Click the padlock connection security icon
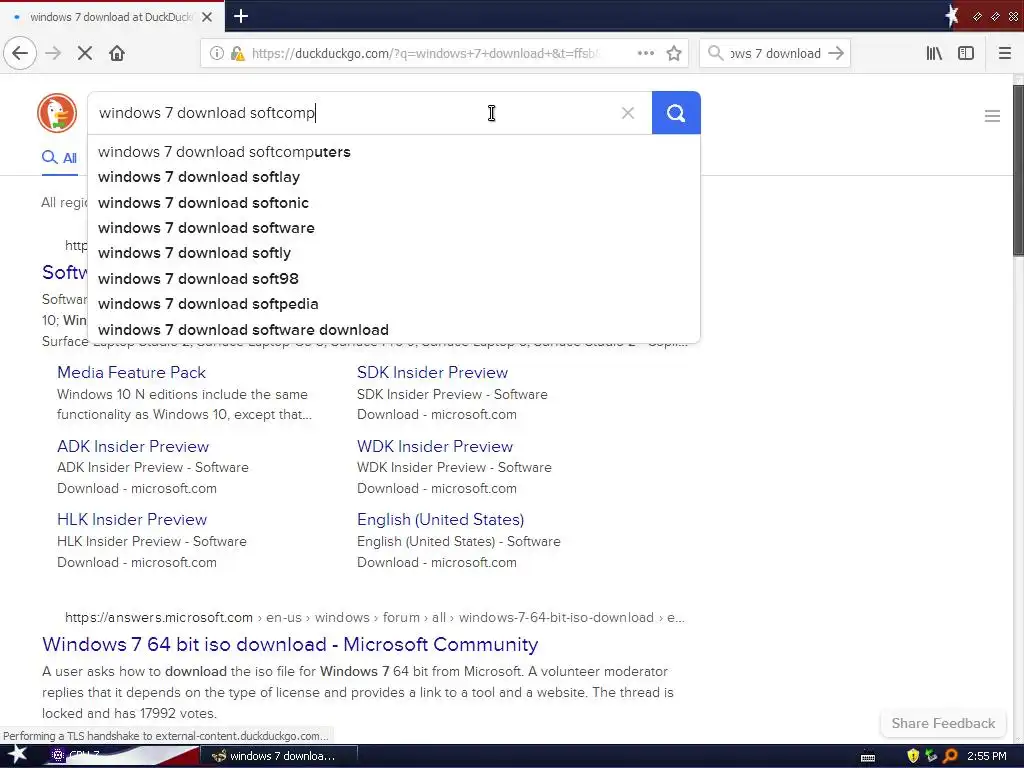Screen dimensions: 1024x768 238,54
